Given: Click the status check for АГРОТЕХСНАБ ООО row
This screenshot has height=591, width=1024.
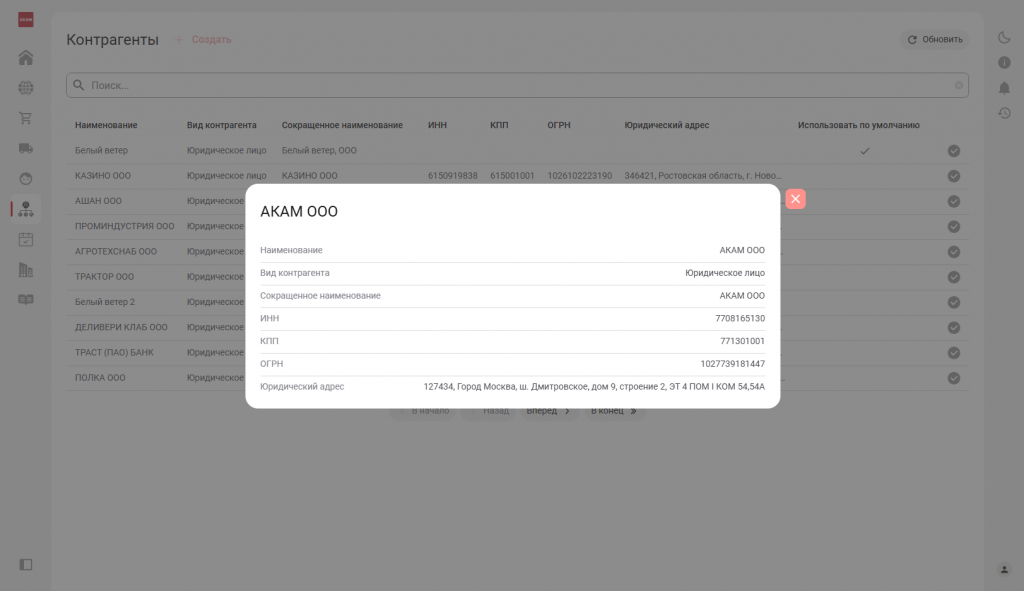Looking at the screenshot, I should pyautogui.click(x=953, y=252).
